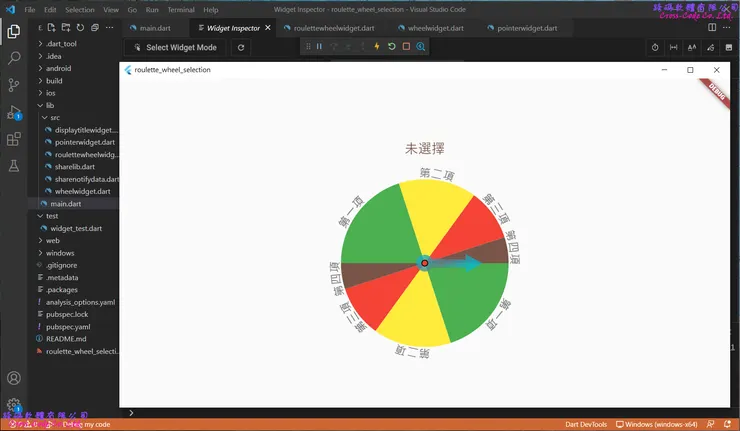Close the Widget Inspector tab
Image resolution: width=740 pixels, height=431 pixels.
tap(268, 28)
